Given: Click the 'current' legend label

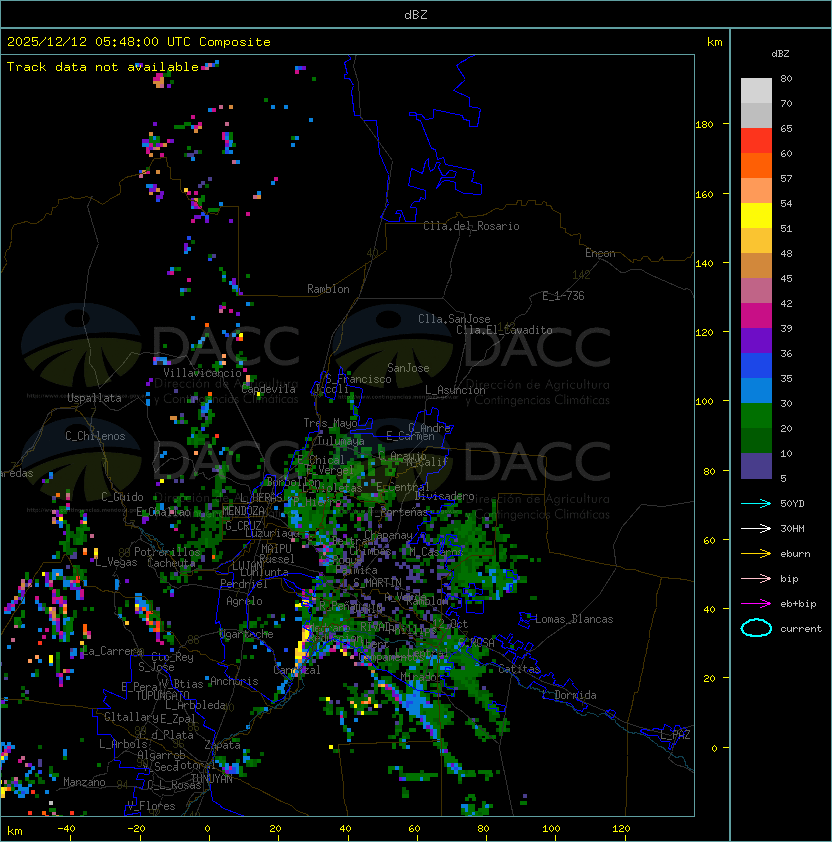Looking at the screenshot, I should 801,628.
